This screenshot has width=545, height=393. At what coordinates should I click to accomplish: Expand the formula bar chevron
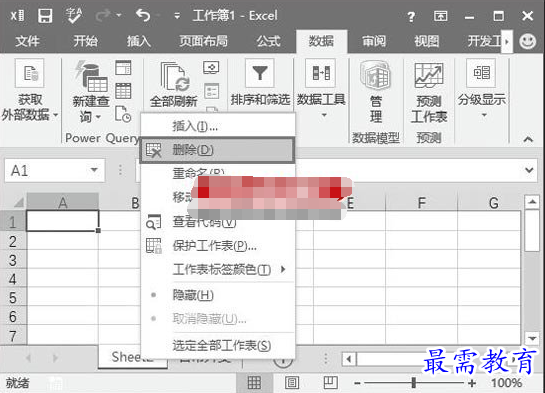click(529, 170)
